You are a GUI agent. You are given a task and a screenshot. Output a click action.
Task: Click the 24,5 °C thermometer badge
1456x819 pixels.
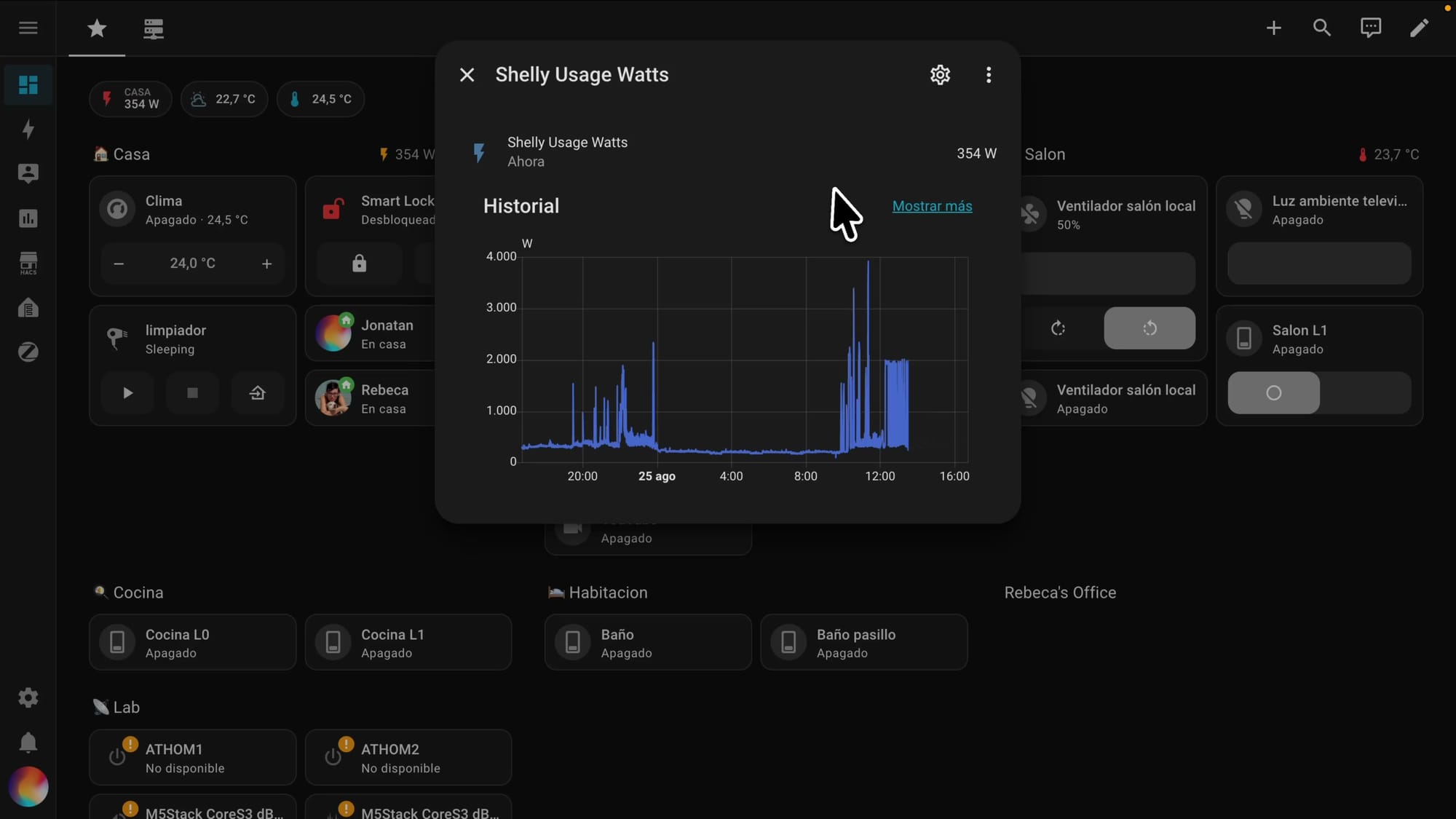(x=320, y=99)
